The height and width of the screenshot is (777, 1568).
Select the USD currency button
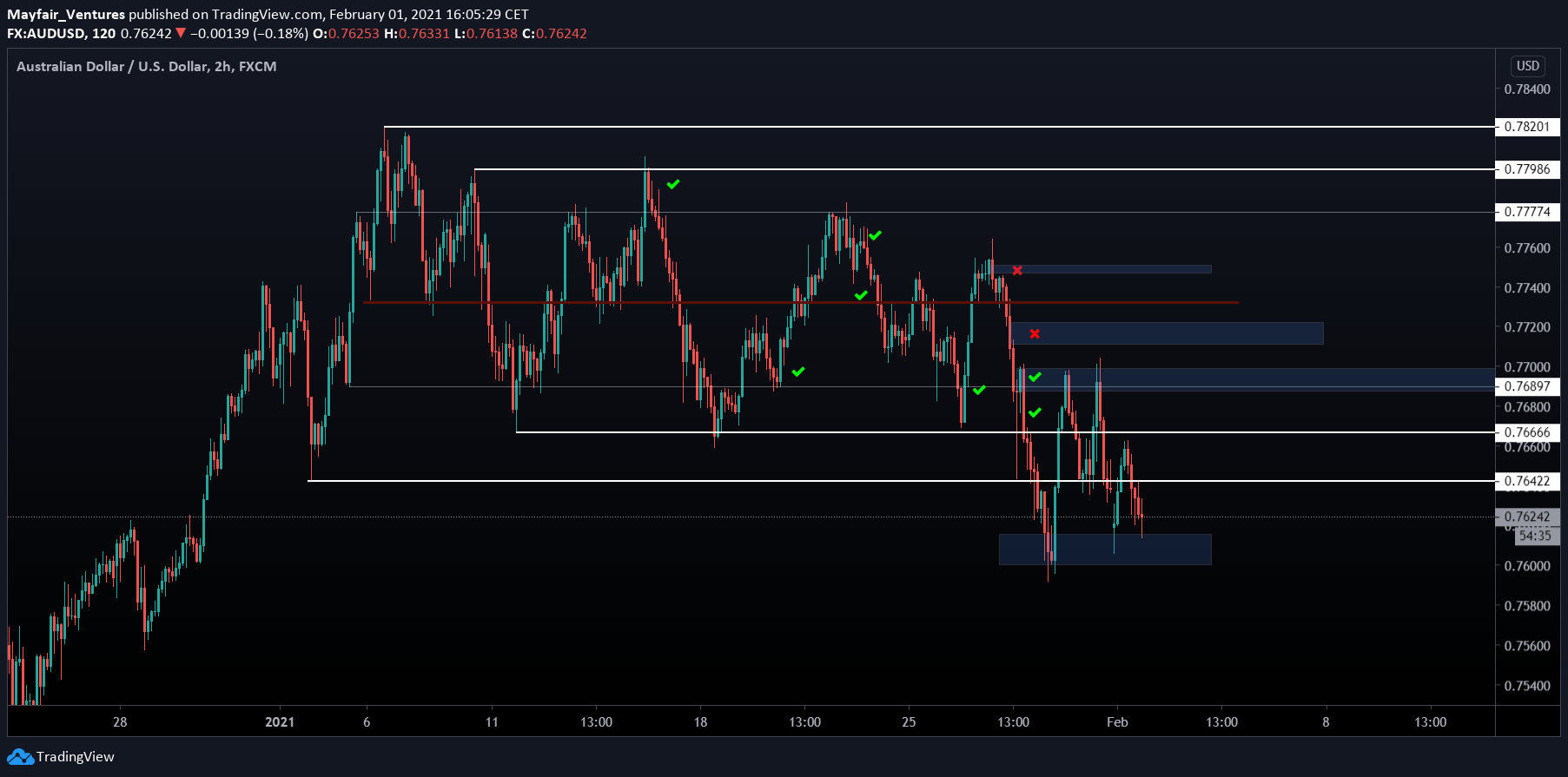tap(1527, 66)
